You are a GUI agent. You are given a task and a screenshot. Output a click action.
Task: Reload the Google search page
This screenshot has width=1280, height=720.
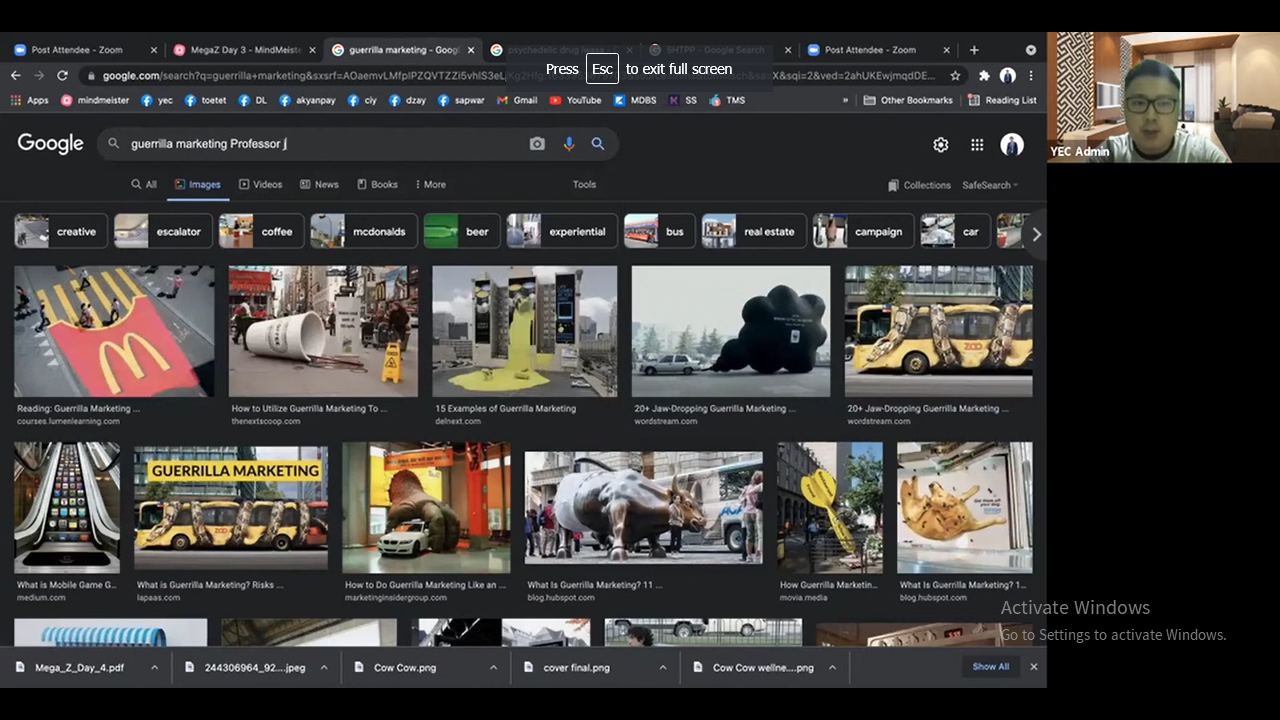click(x=62, y=75)
